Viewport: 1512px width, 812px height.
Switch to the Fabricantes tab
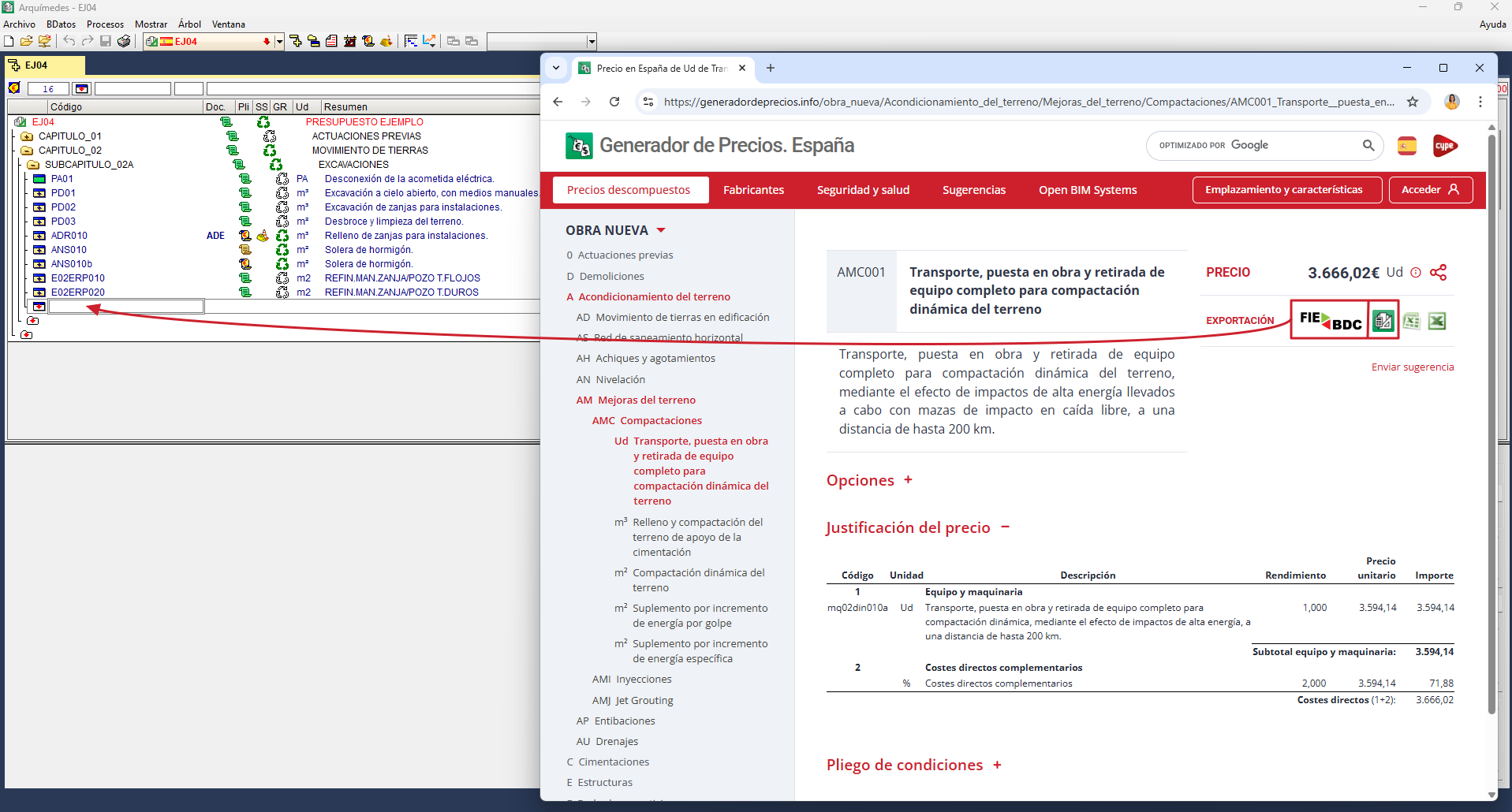click(753, 190)
